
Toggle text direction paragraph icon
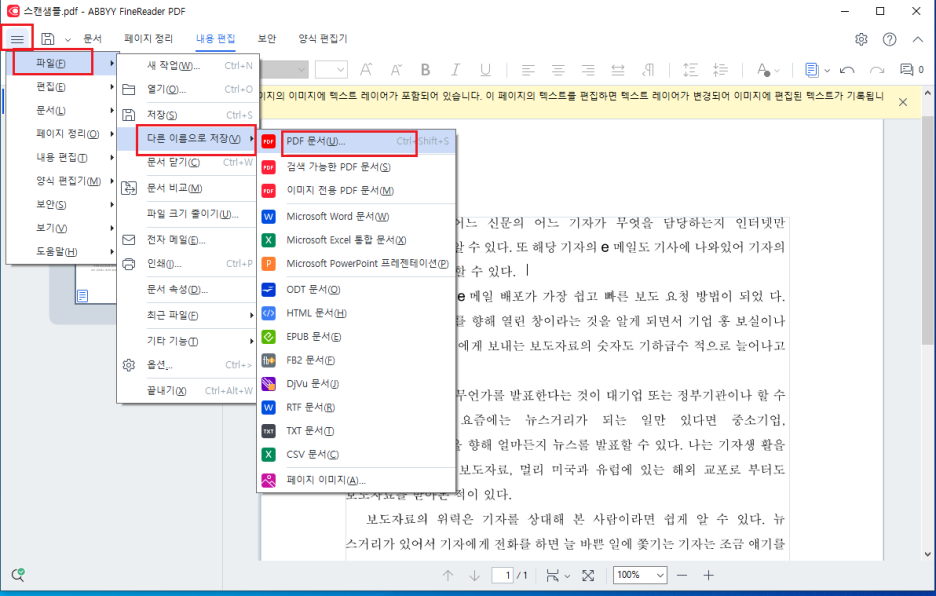click(648, 70)
